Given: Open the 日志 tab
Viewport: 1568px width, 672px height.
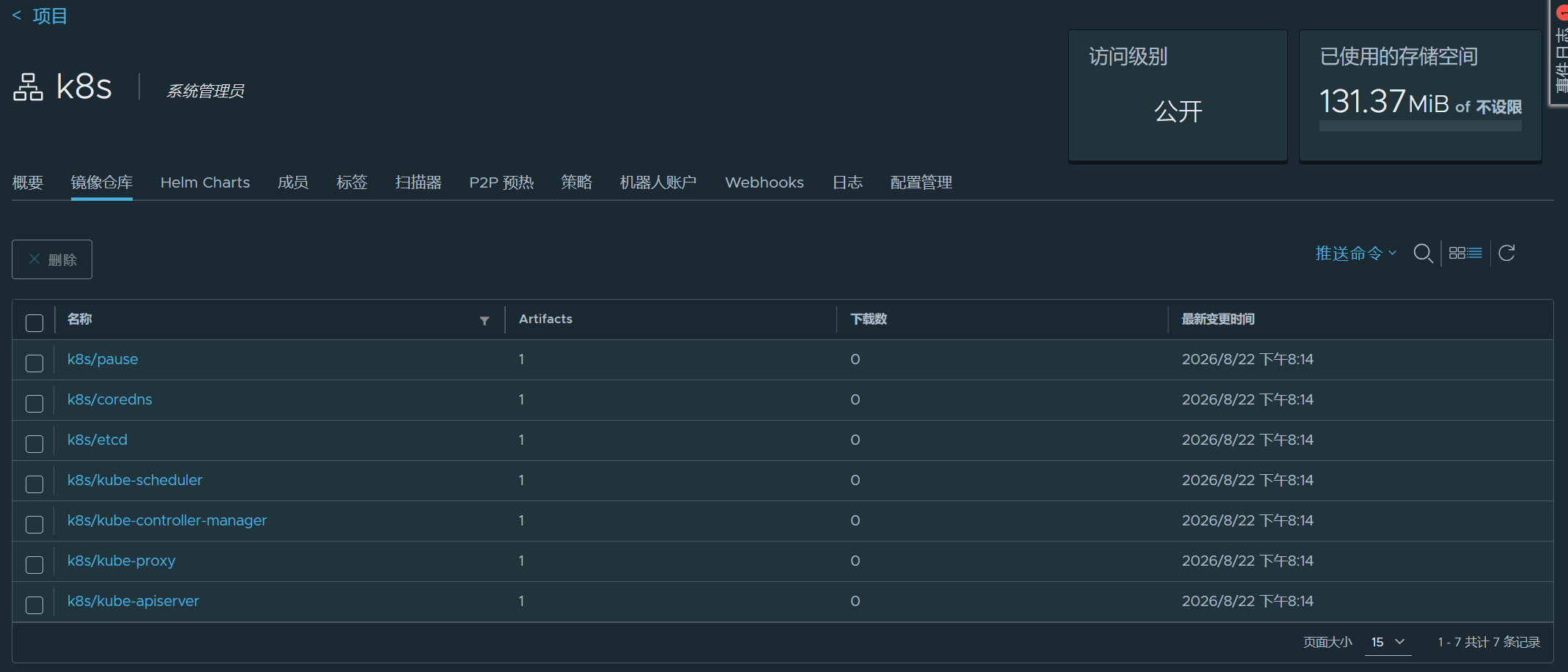Looking at the screenshot, I should pos(847,182).
